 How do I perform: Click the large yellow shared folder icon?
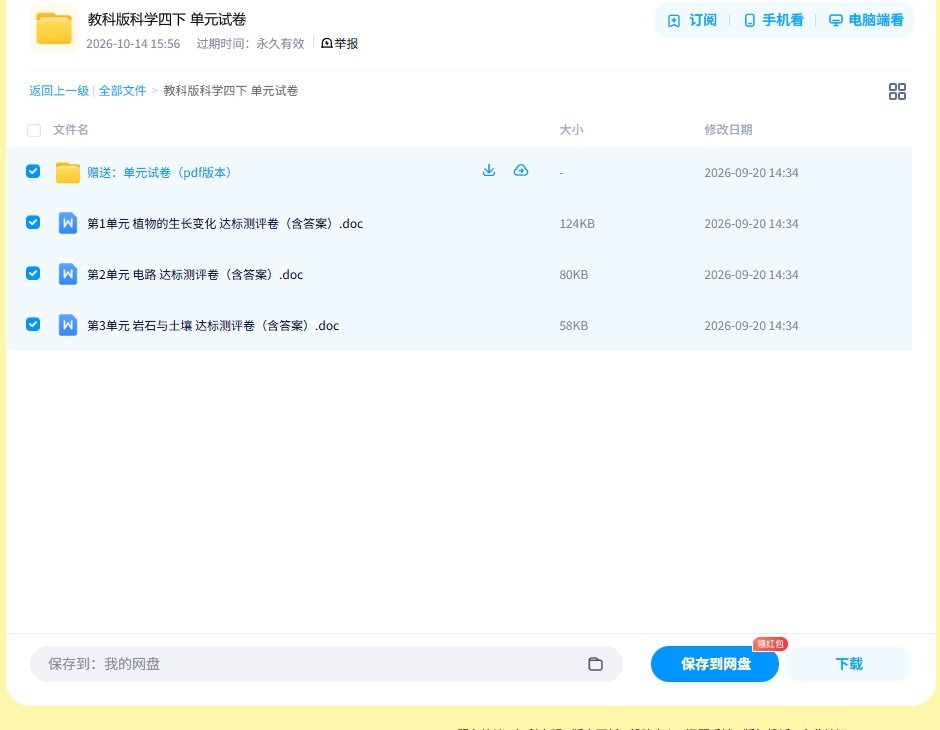click(x=54, y=28)
